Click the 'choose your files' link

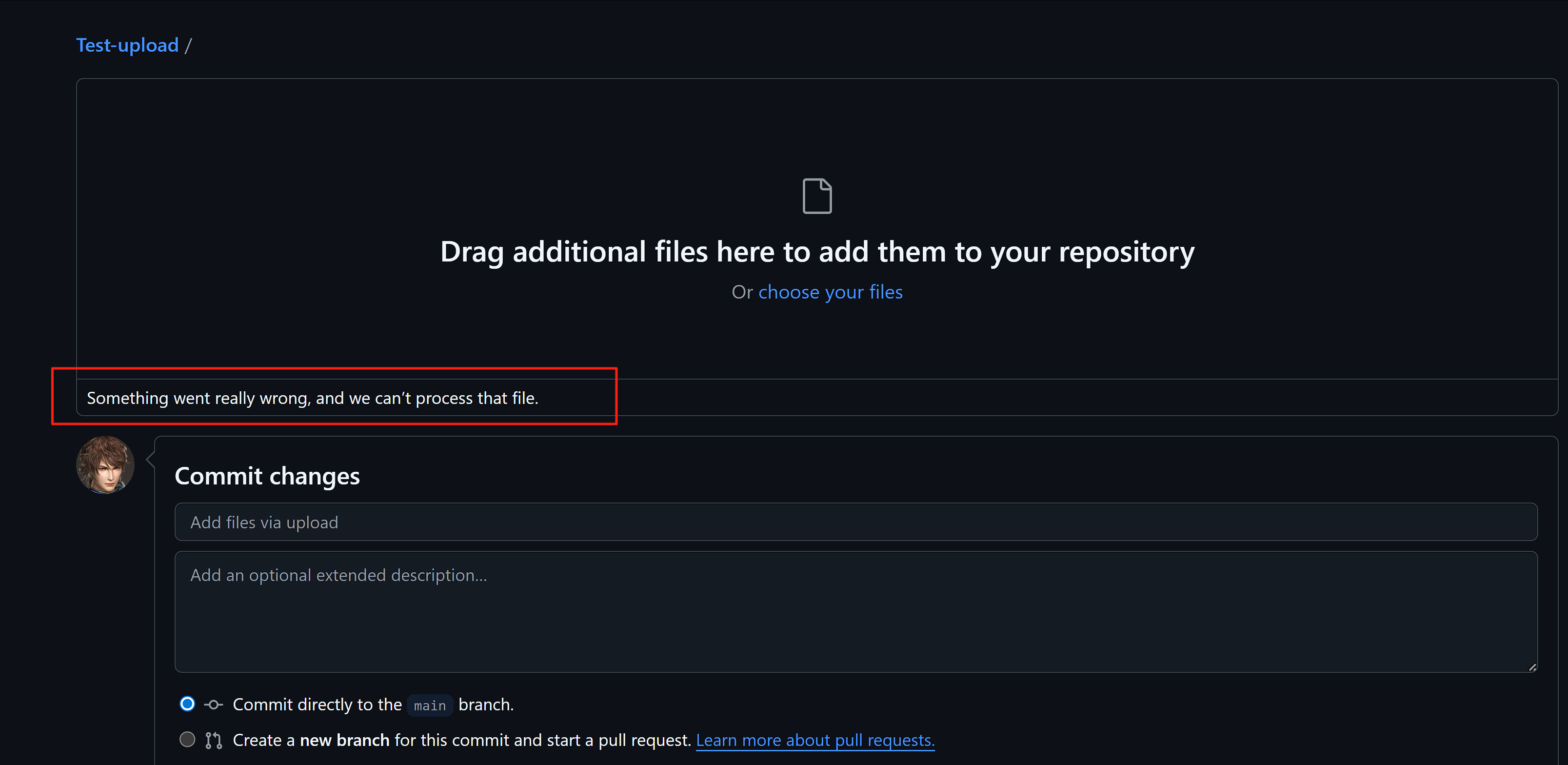point(830,292)
